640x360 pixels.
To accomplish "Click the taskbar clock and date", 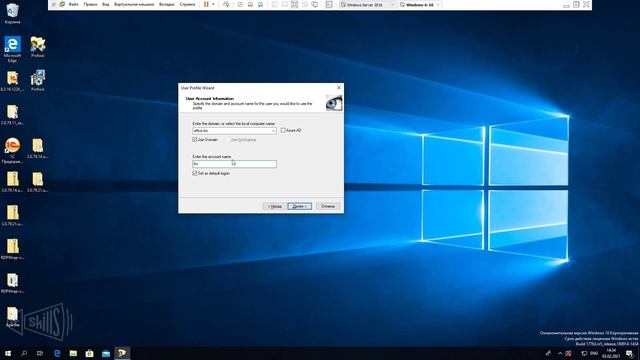I will pos(611,353).
